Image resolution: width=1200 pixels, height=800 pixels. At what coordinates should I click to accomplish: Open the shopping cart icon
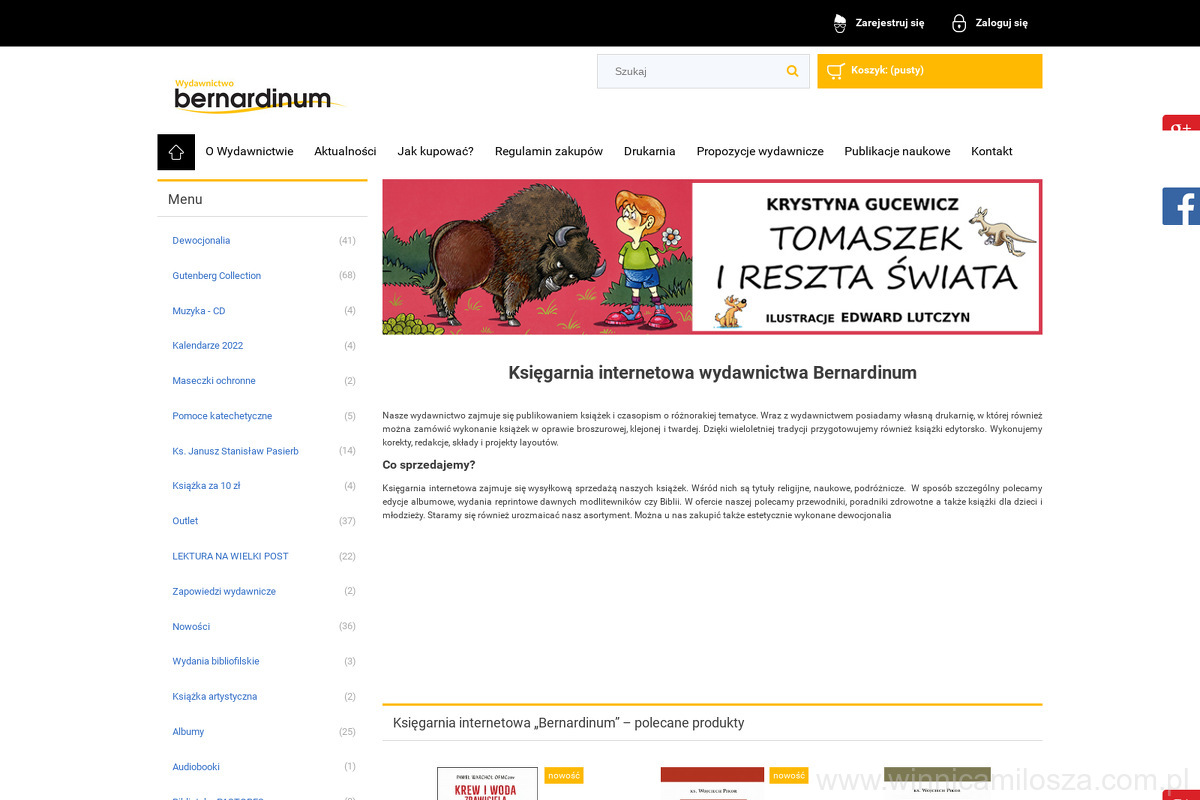836,71
